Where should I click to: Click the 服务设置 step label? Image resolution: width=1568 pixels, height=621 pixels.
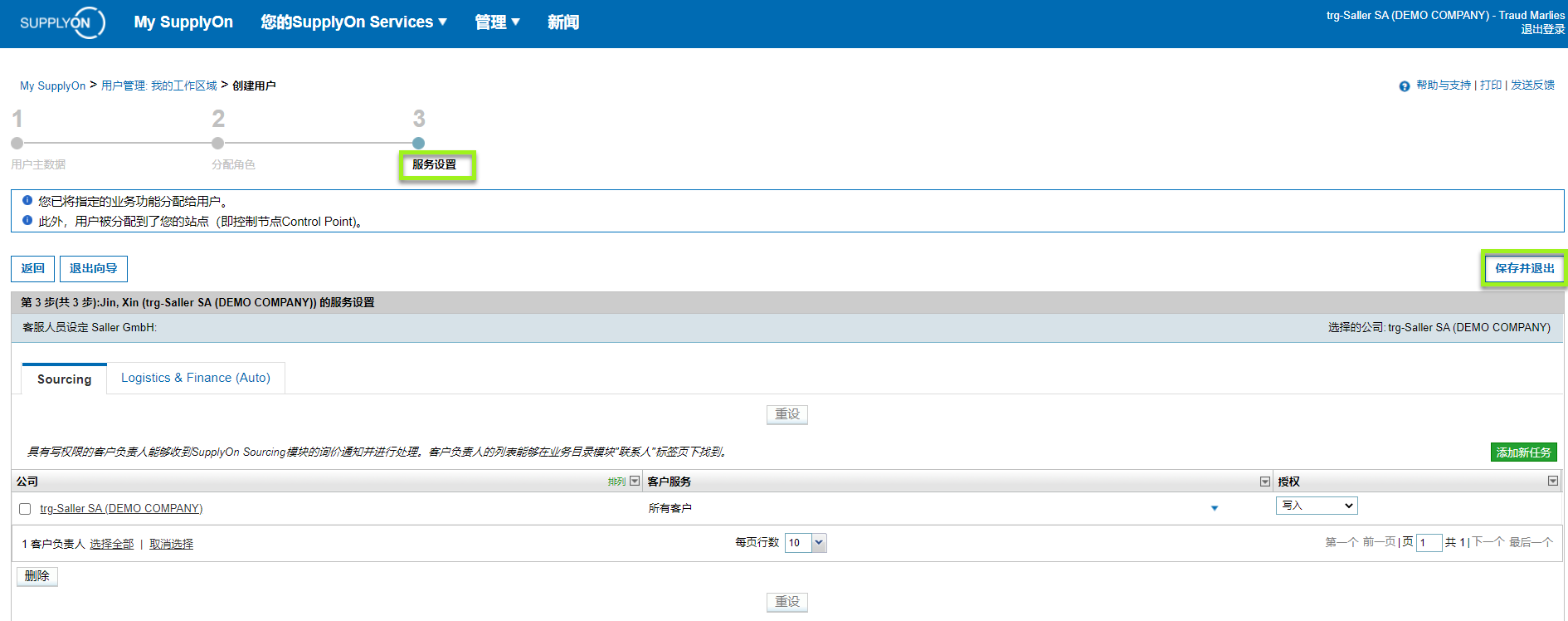[x=435, y=164]
